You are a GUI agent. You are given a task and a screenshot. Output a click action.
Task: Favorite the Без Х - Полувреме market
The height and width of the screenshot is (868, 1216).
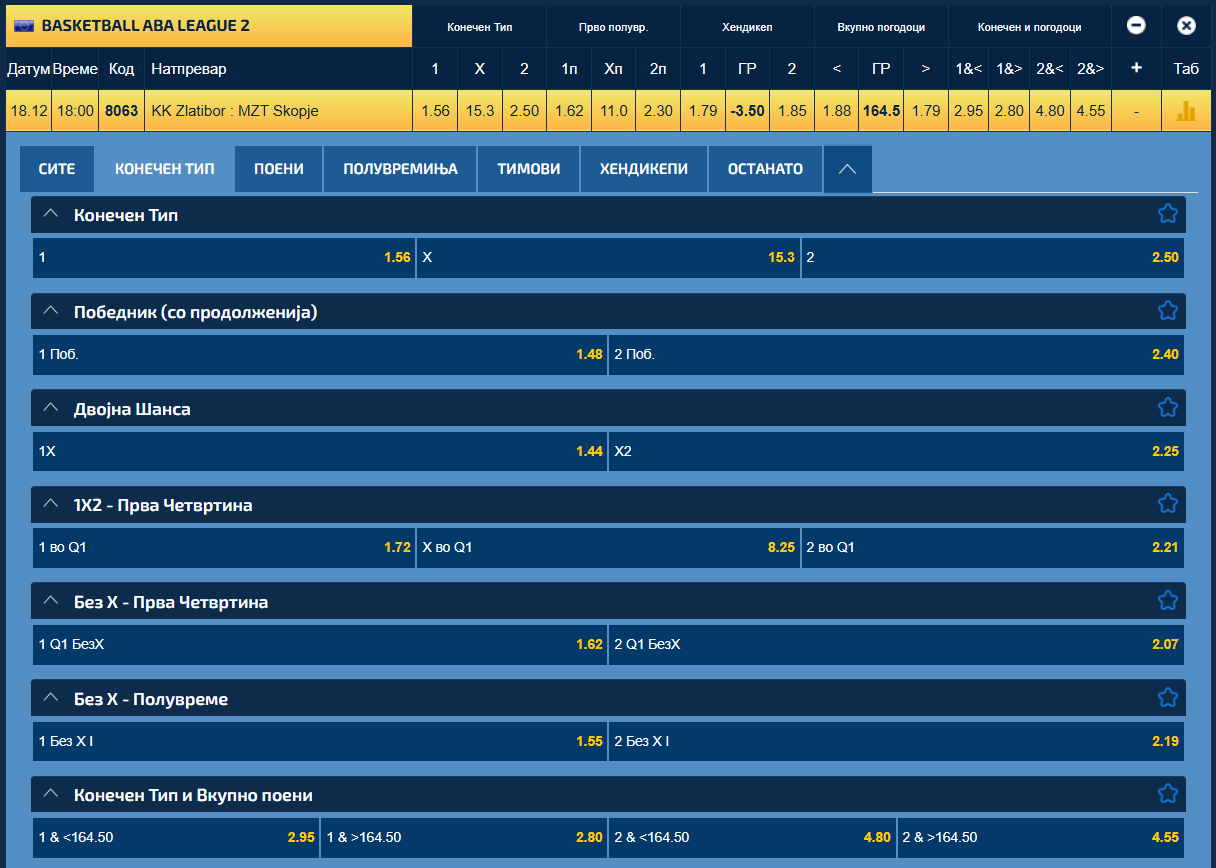click(1167, 698)
